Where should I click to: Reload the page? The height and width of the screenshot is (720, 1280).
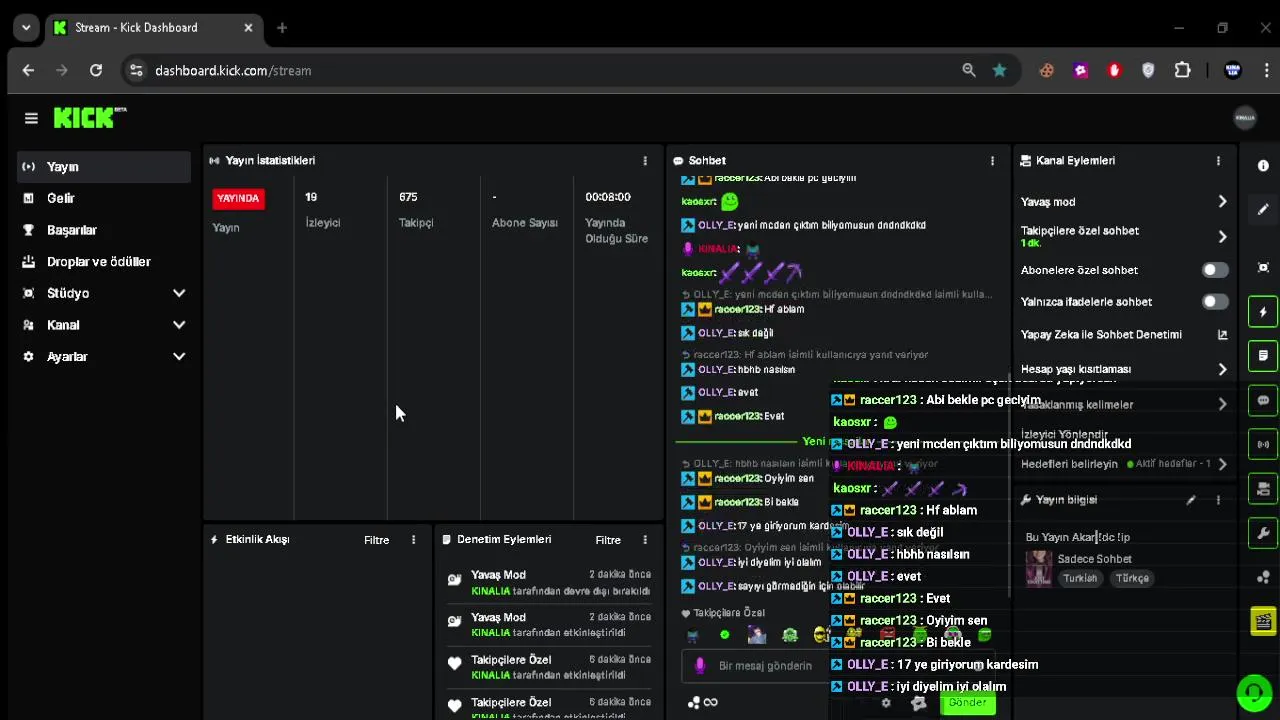96,70
